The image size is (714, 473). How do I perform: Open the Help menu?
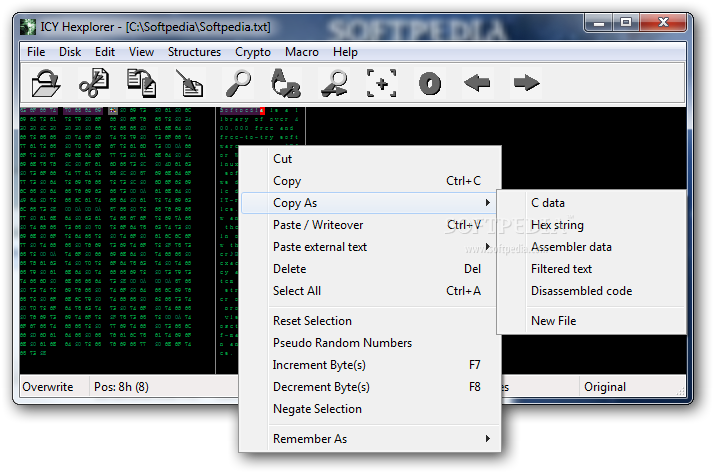click(x=345, y=52)
